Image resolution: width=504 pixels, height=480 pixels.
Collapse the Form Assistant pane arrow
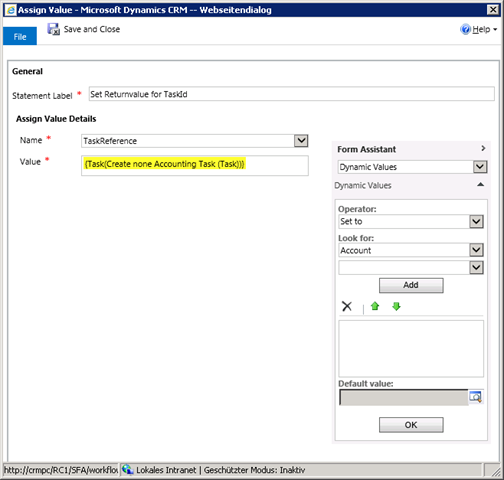[x=483, y=148]
